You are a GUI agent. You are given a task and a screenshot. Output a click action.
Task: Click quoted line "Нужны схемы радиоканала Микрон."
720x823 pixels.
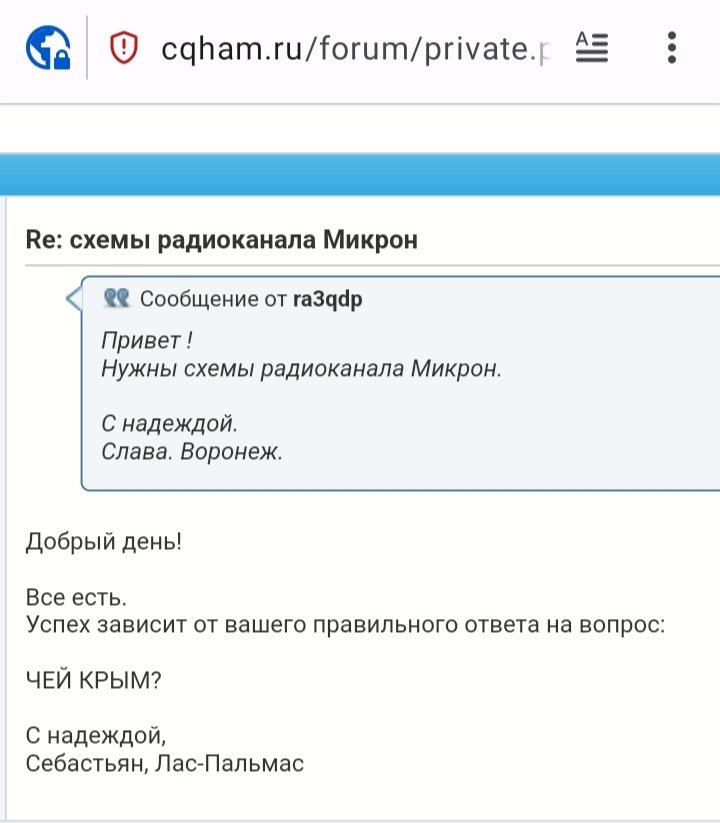click(300, 368)
